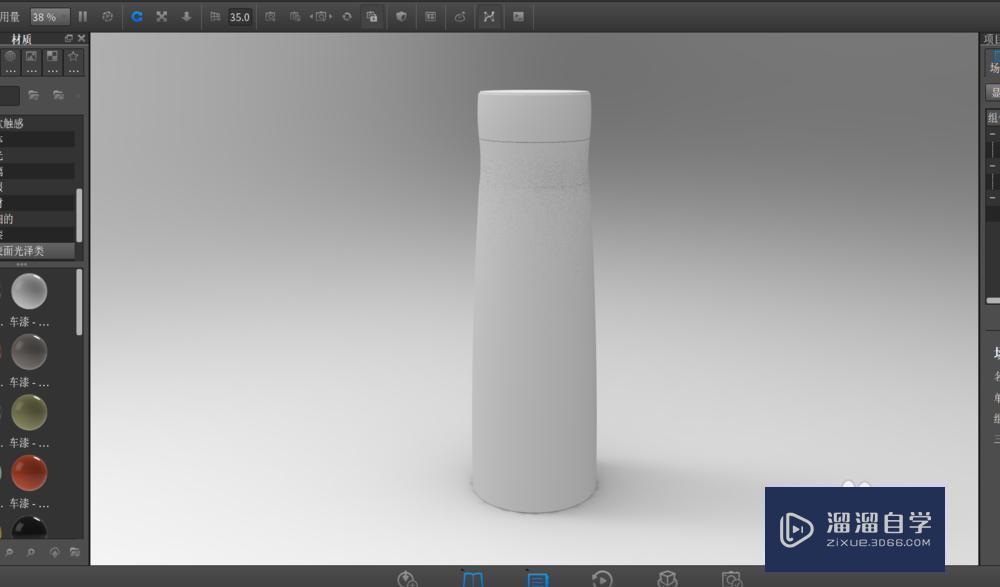Select the geometry cube icon at the bottom
Screen dimensions: 1000x587
coord(666,577)
